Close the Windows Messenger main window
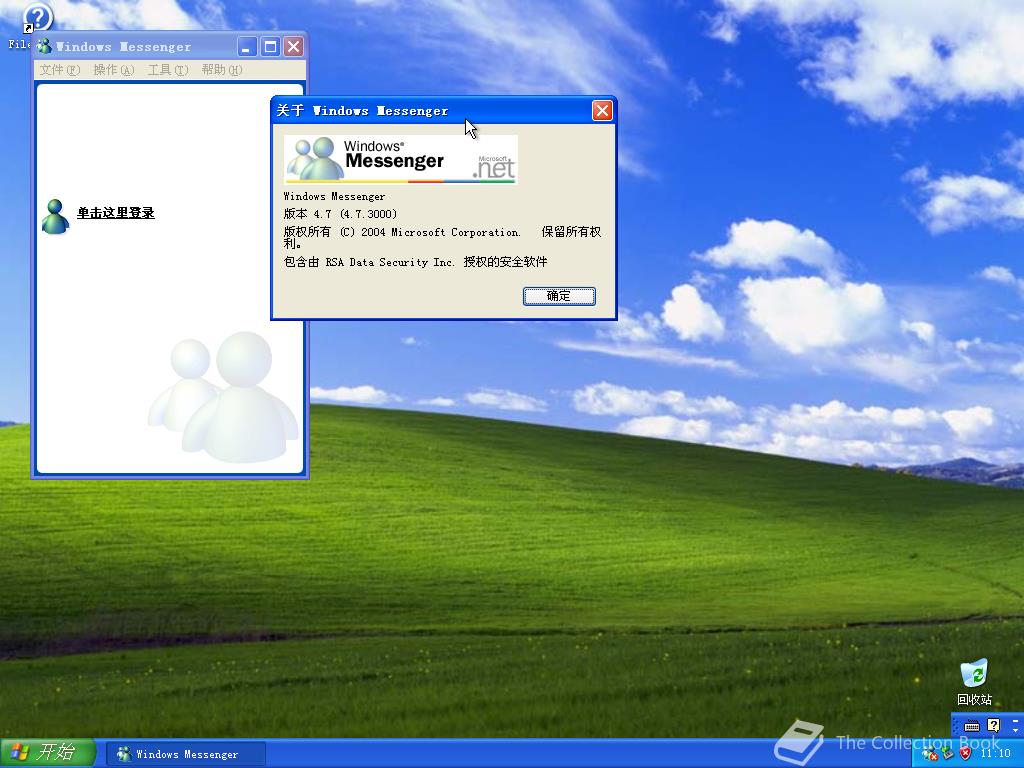The height and width of the screenshot is (768, 1024). coord(294,46)
